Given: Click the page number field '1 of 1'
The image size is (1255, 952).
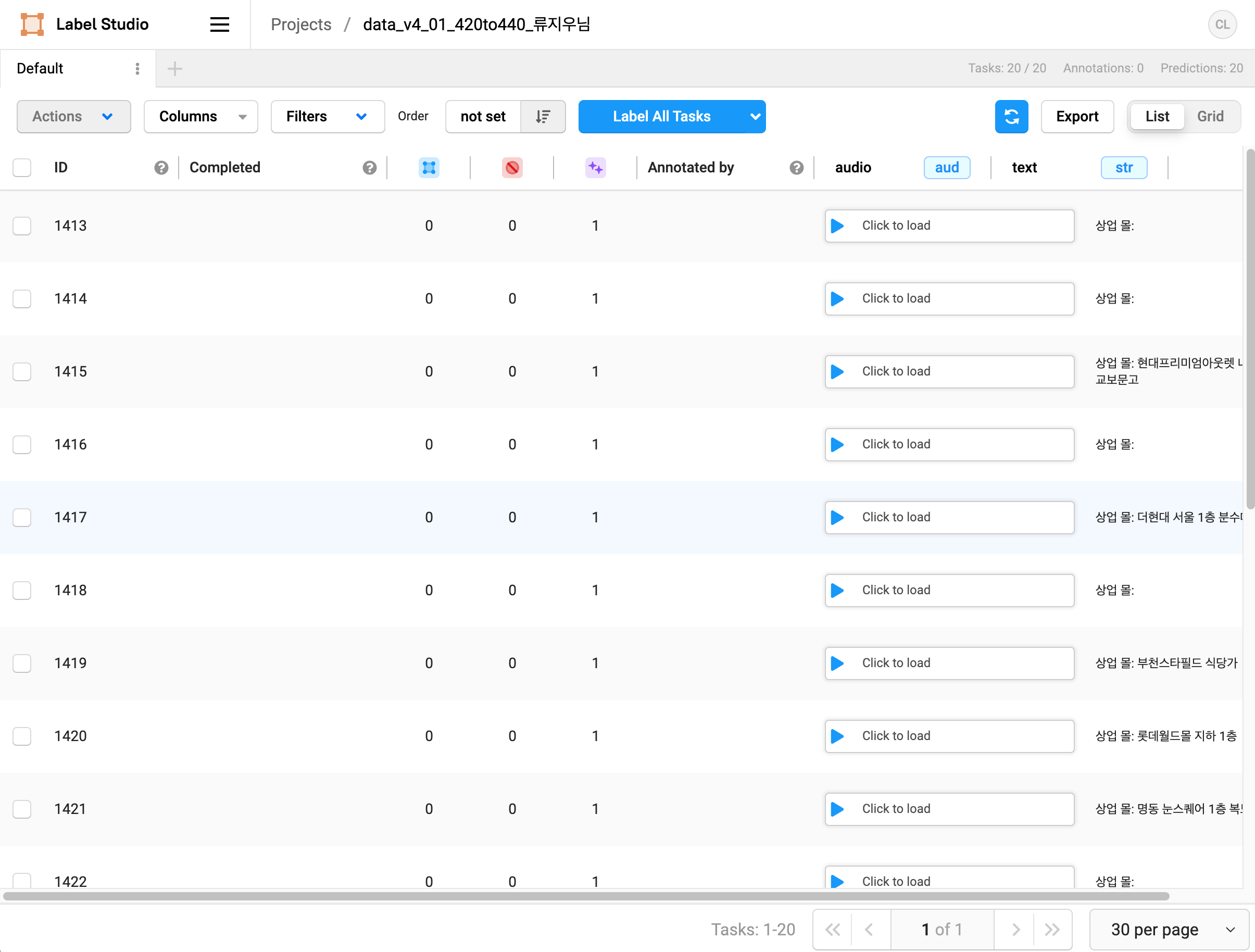Looking at the screenshot, I should (942, 929).
